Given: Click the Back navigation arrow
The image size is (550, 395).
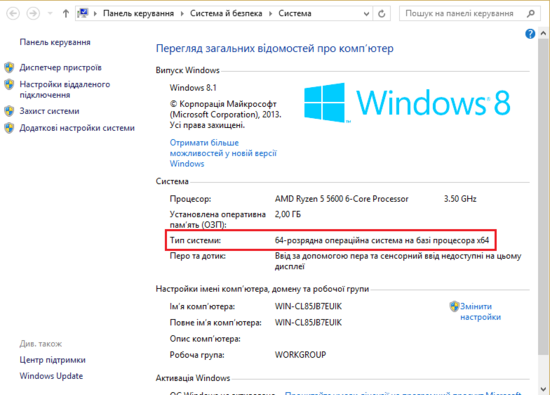Looking at the screenshot, I should click(13, 14).
